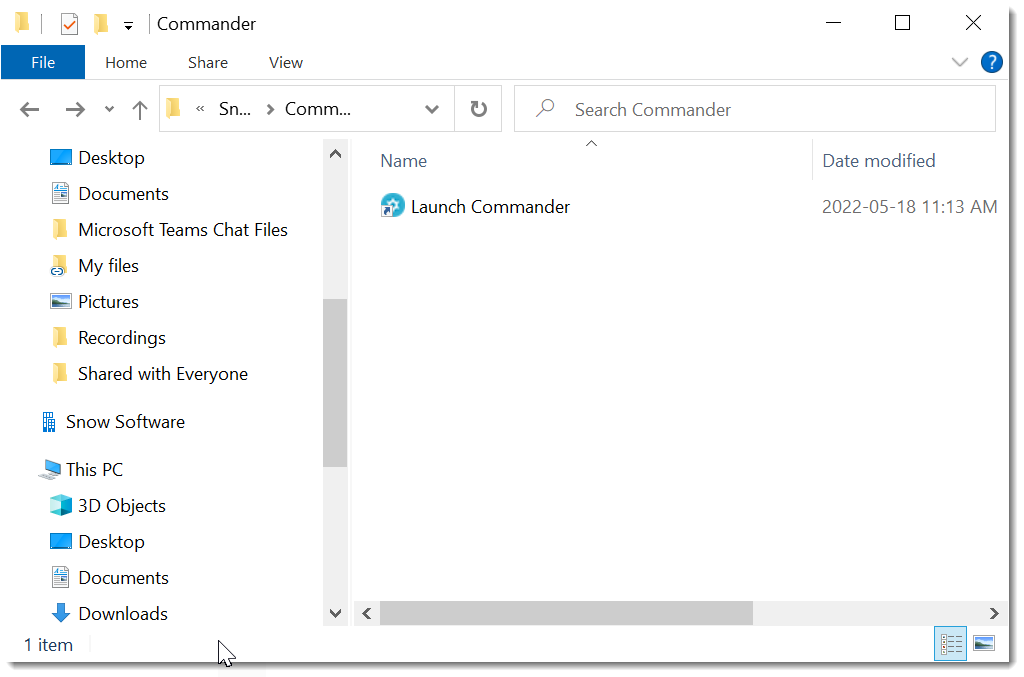The image size is (1024, 677).
Task: Go forward using the Forward arrow
Action: pos(75,110)
